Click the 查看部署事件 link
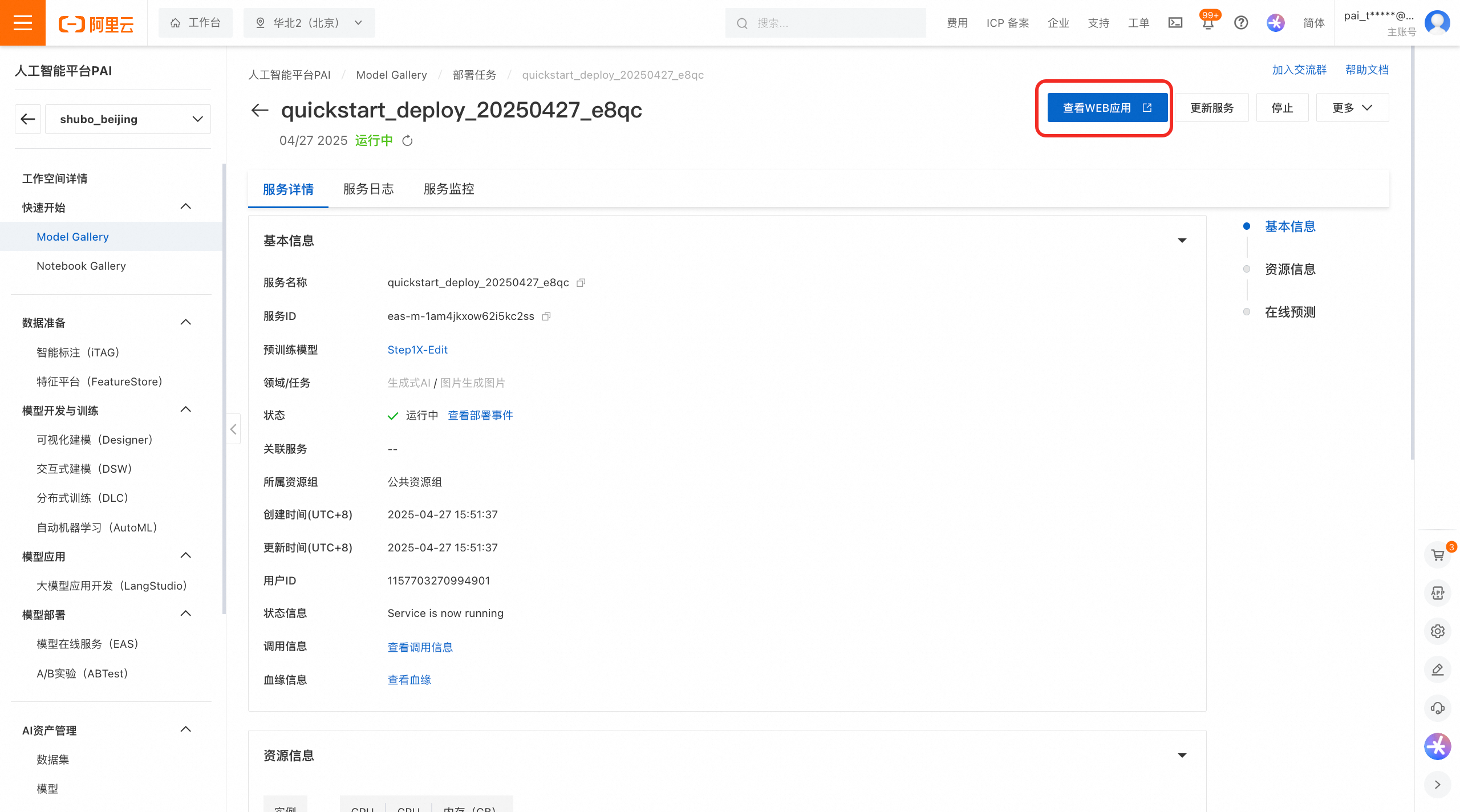Image resolution: width=1460 pixels, height=812 pixels. (x=480, y=416)
